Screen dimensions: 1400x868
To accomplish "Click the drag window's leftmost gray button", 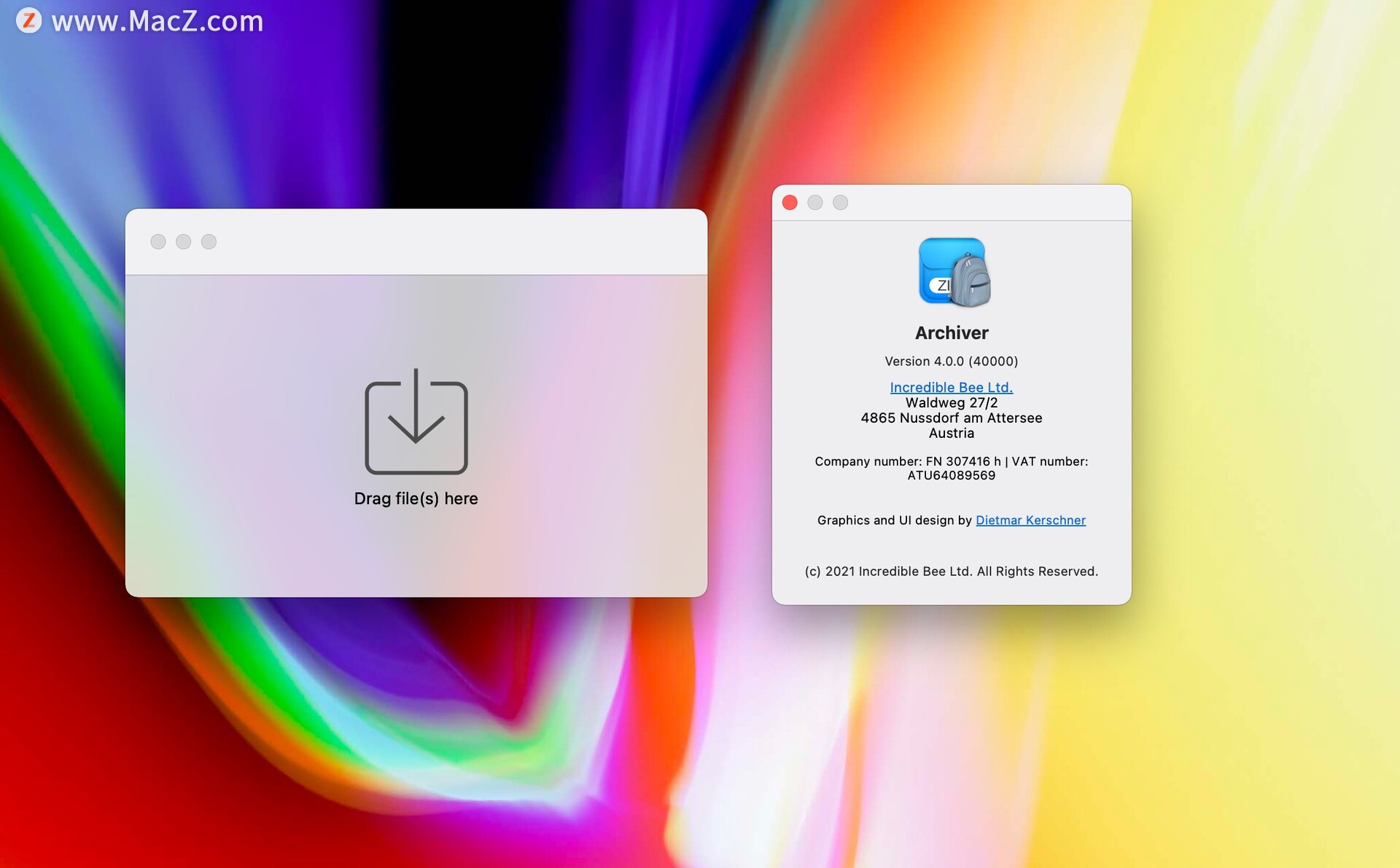I will tap(158, 242).
